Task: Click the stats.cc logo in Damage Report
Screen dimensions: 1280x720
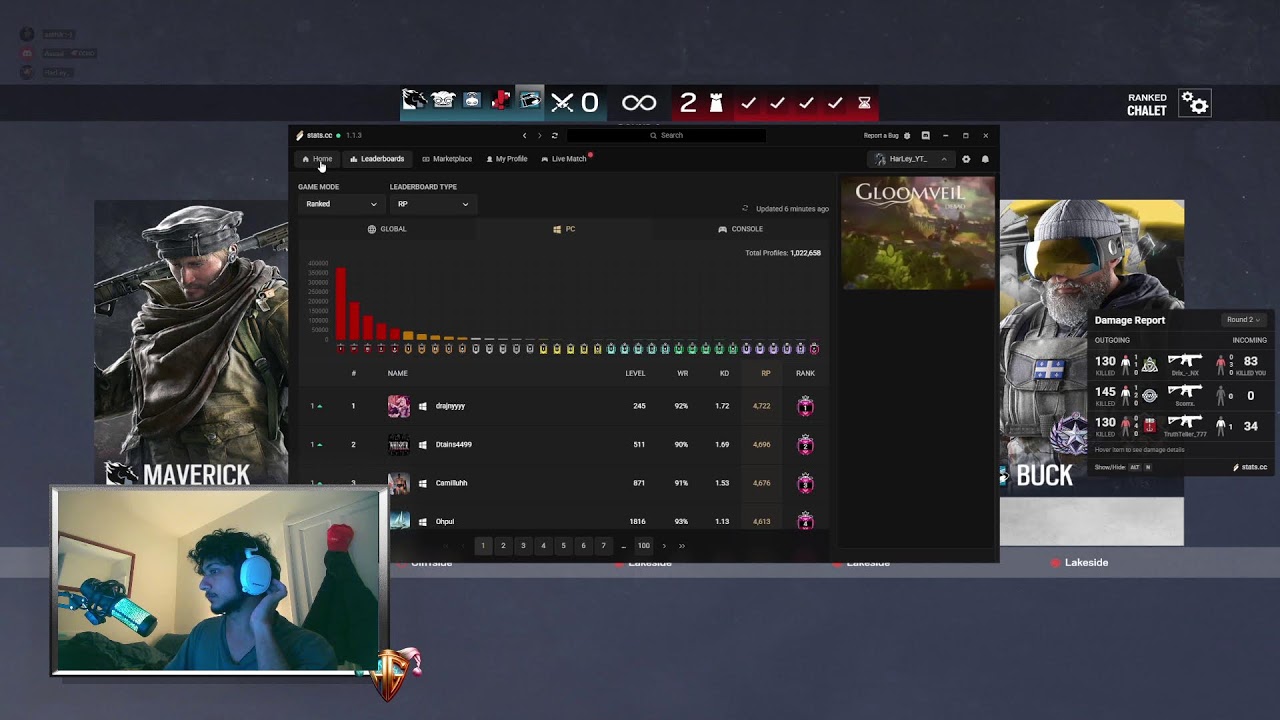Action: [x=1250, y=467]
